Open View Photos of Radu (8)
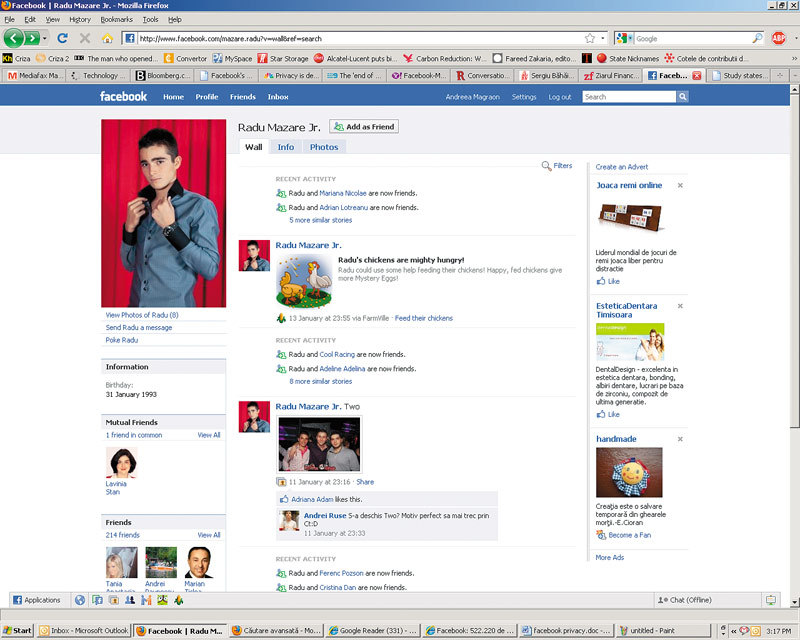The height and width of the screenshot is (640, 800). pyautogui.click(x=142, y=315)
